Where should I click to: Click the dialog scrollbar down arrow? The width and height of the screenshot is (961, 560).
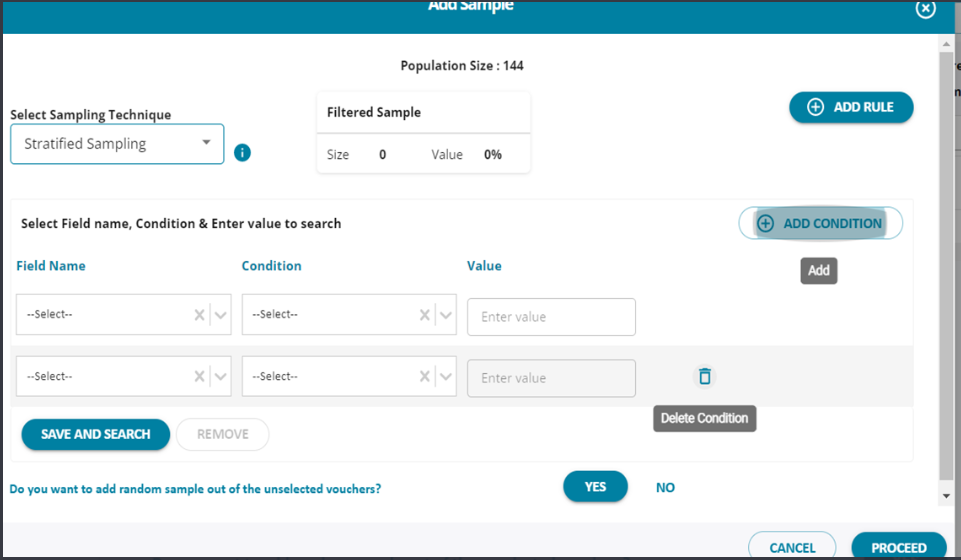pos(946,495)
